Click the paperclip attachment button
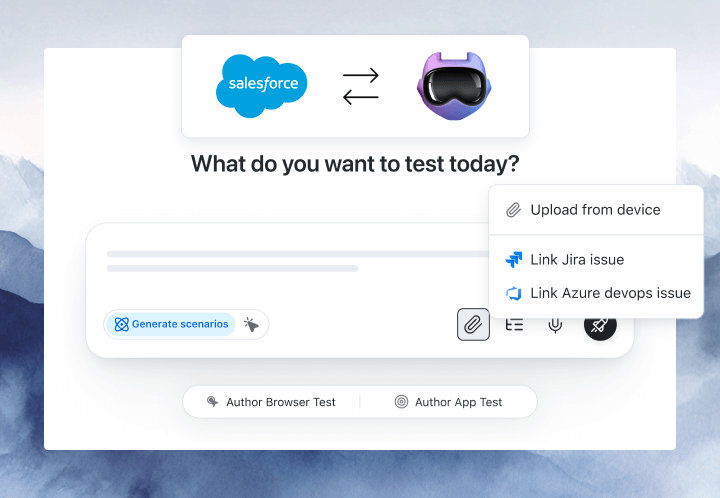The image size is (720, 498). pos(473,325)
